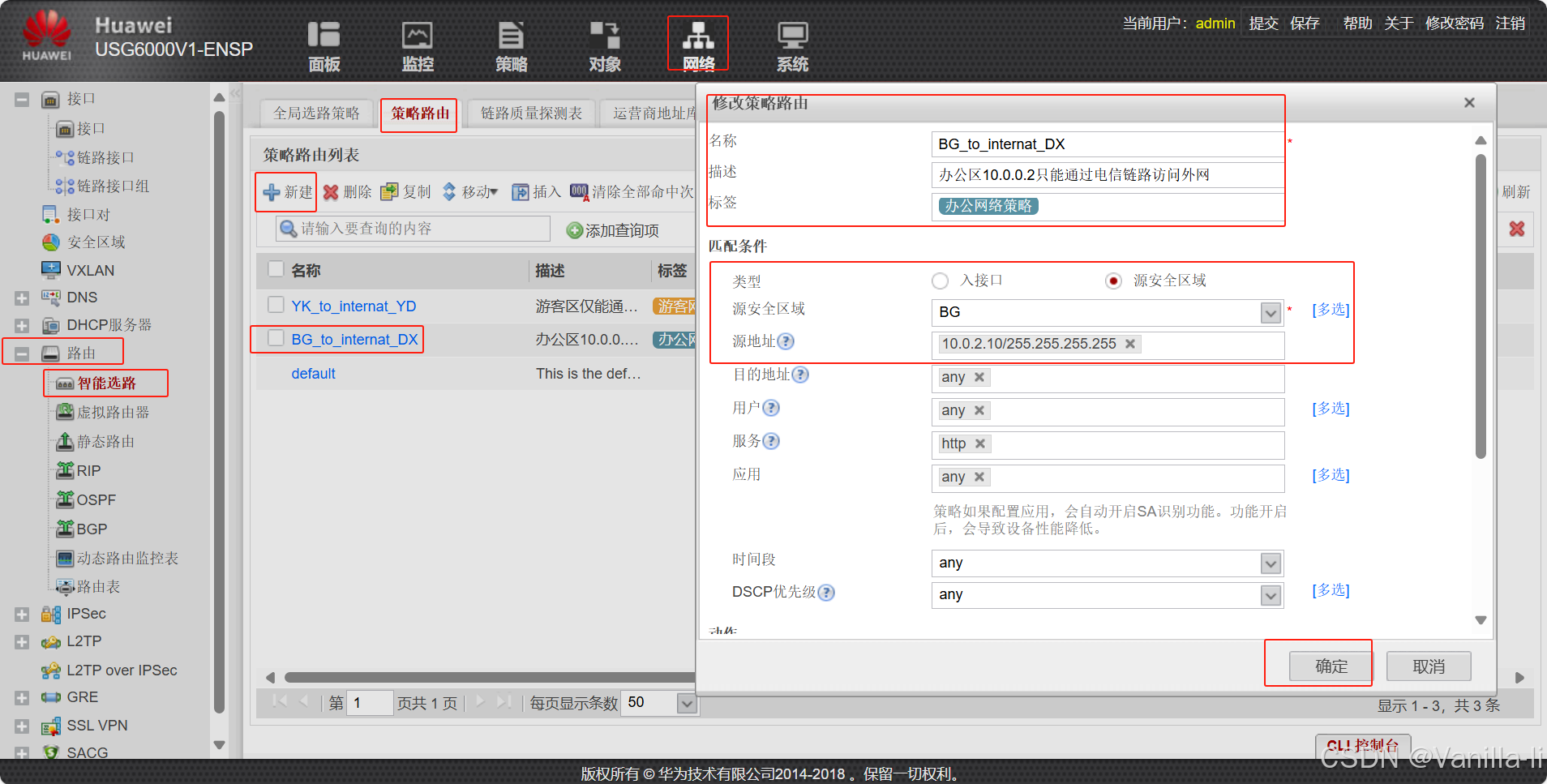Click the 确定 button
The height and width of the screenshot is (784, 1547).
(1331, 666)
